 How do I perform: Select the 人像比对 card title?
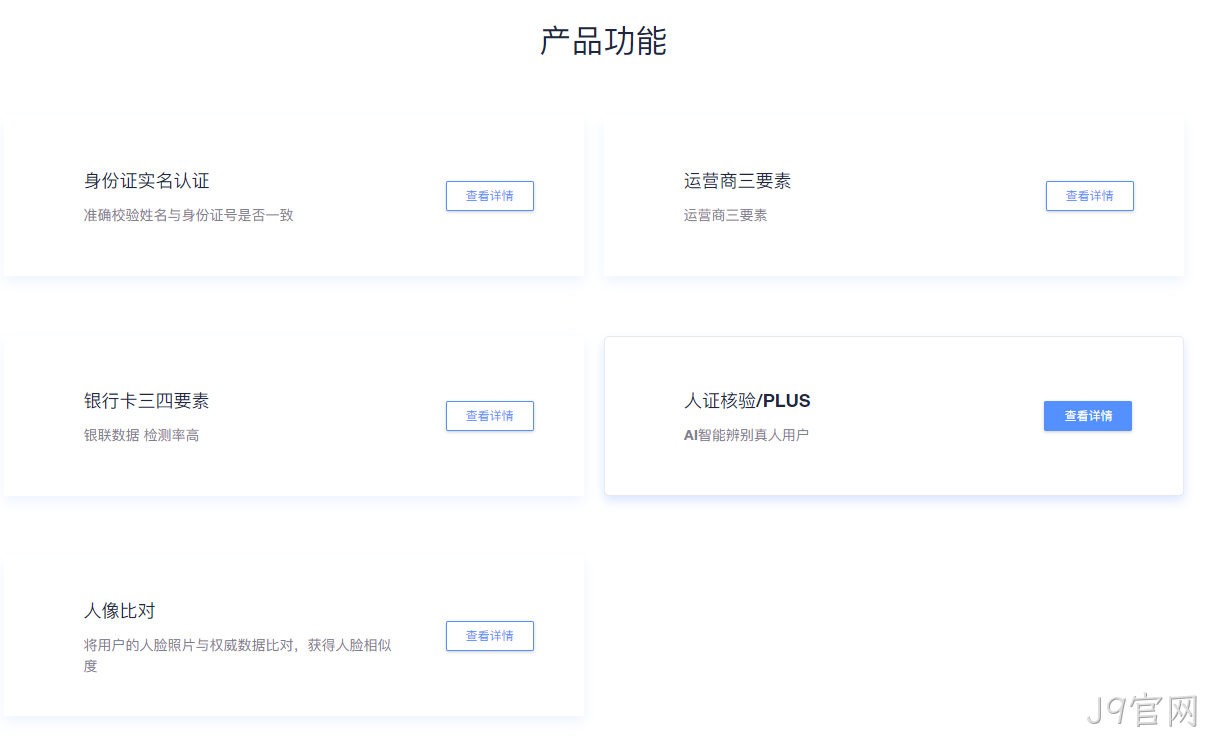click(x=120, y=611)
